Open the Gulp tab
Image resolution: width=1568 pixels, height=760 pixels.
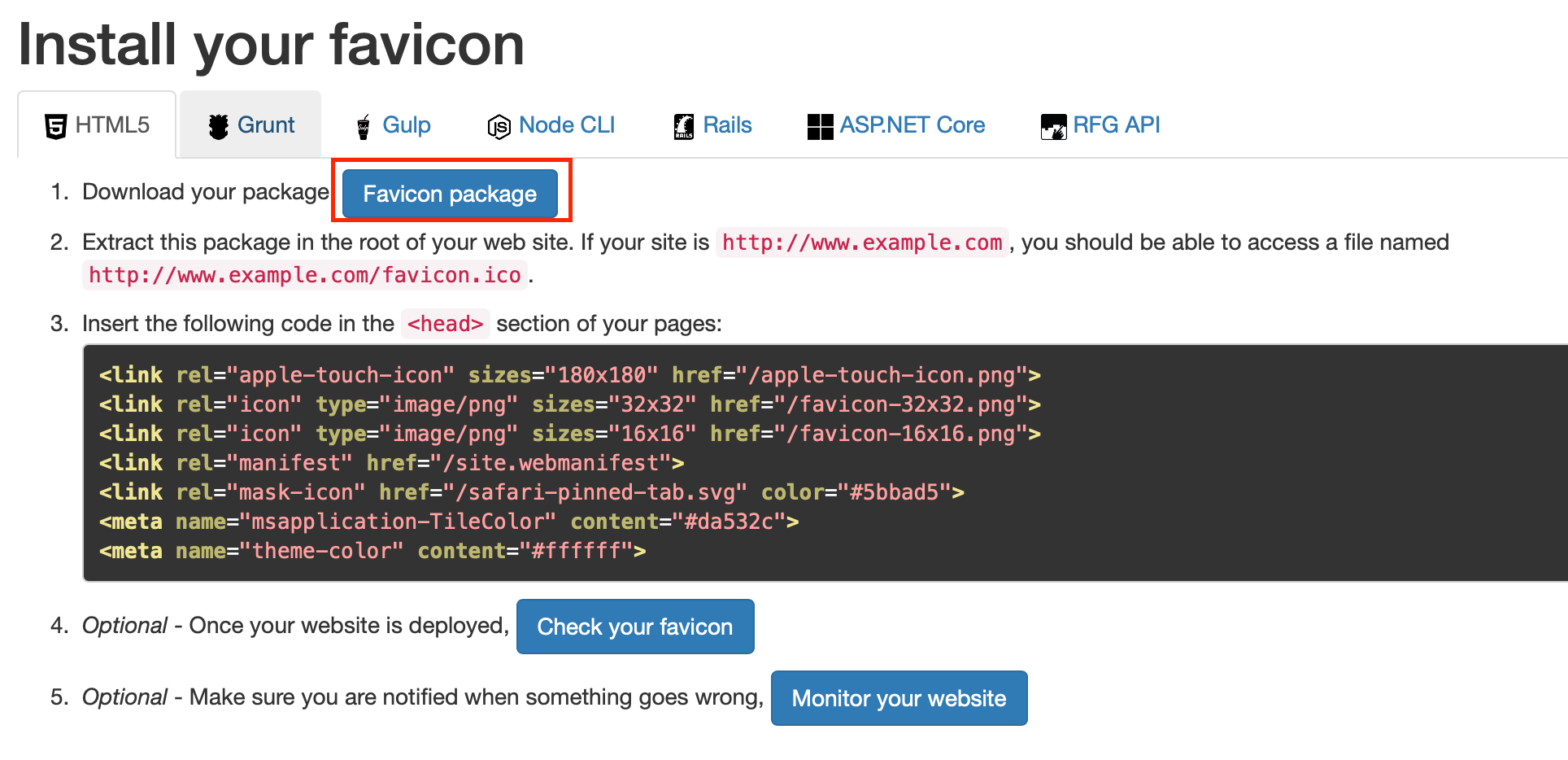pos(393,124)
